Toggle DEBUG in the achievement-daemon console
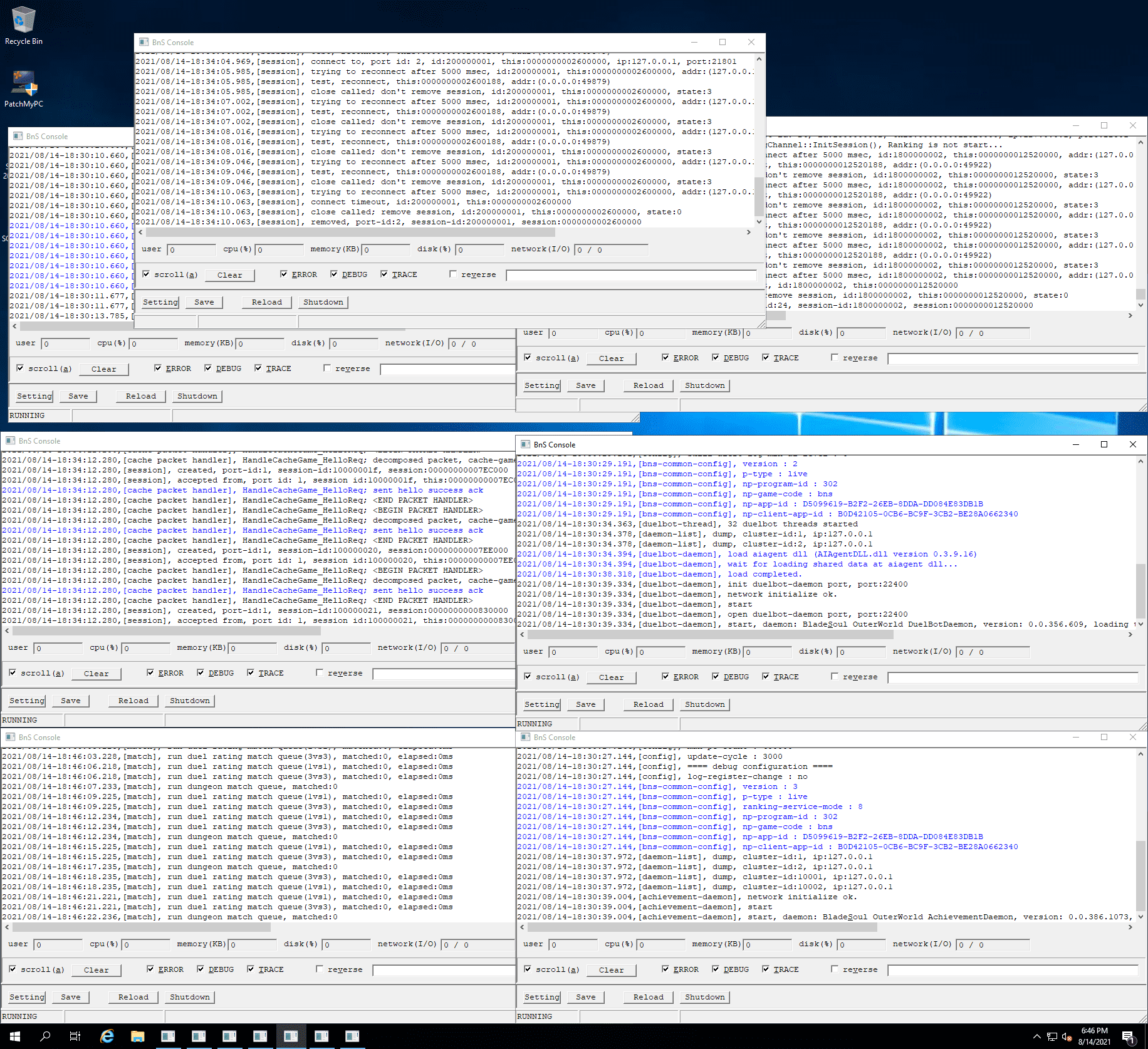1148x1049 pixels. [716, 969]
